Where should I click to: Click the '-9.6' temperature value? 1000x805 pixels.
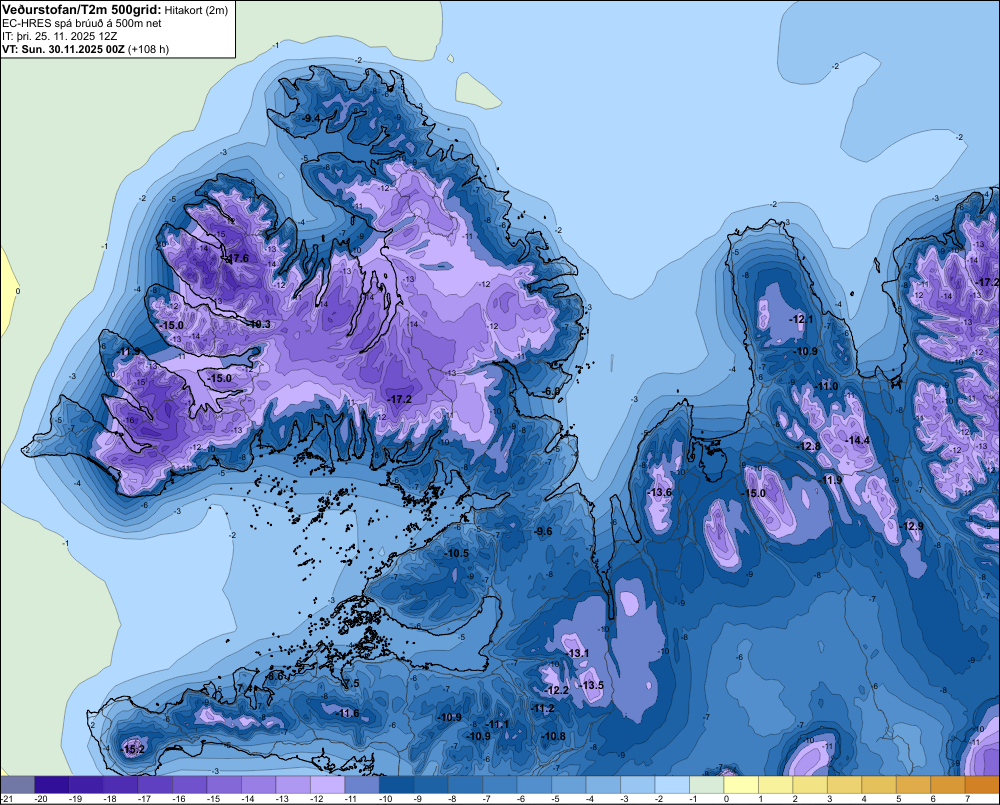tap(543, 531)
